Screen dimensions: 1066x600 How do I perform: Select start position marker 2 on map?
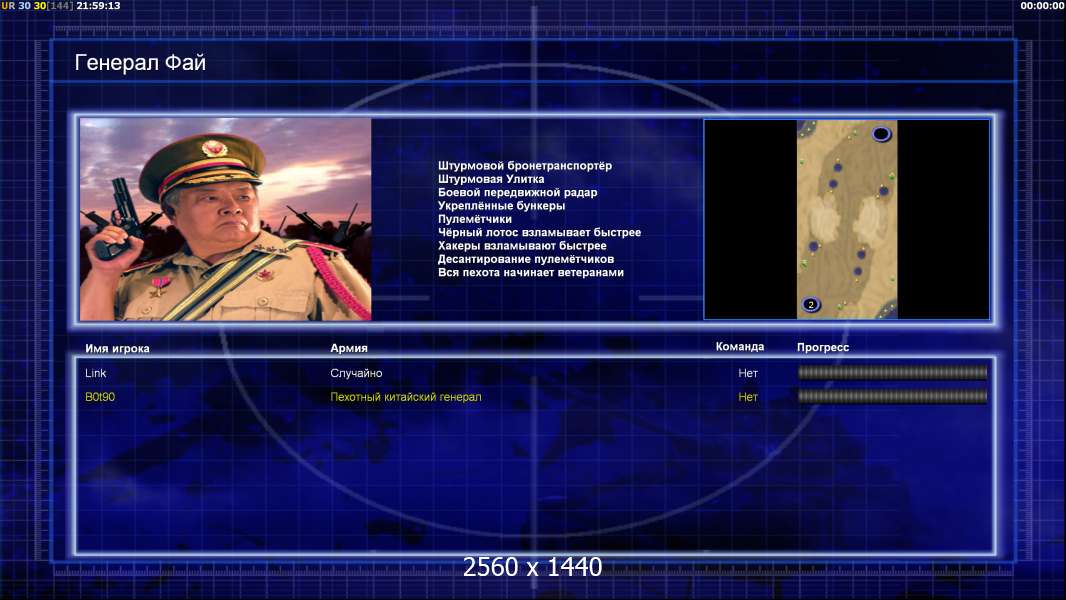[810, 304]
